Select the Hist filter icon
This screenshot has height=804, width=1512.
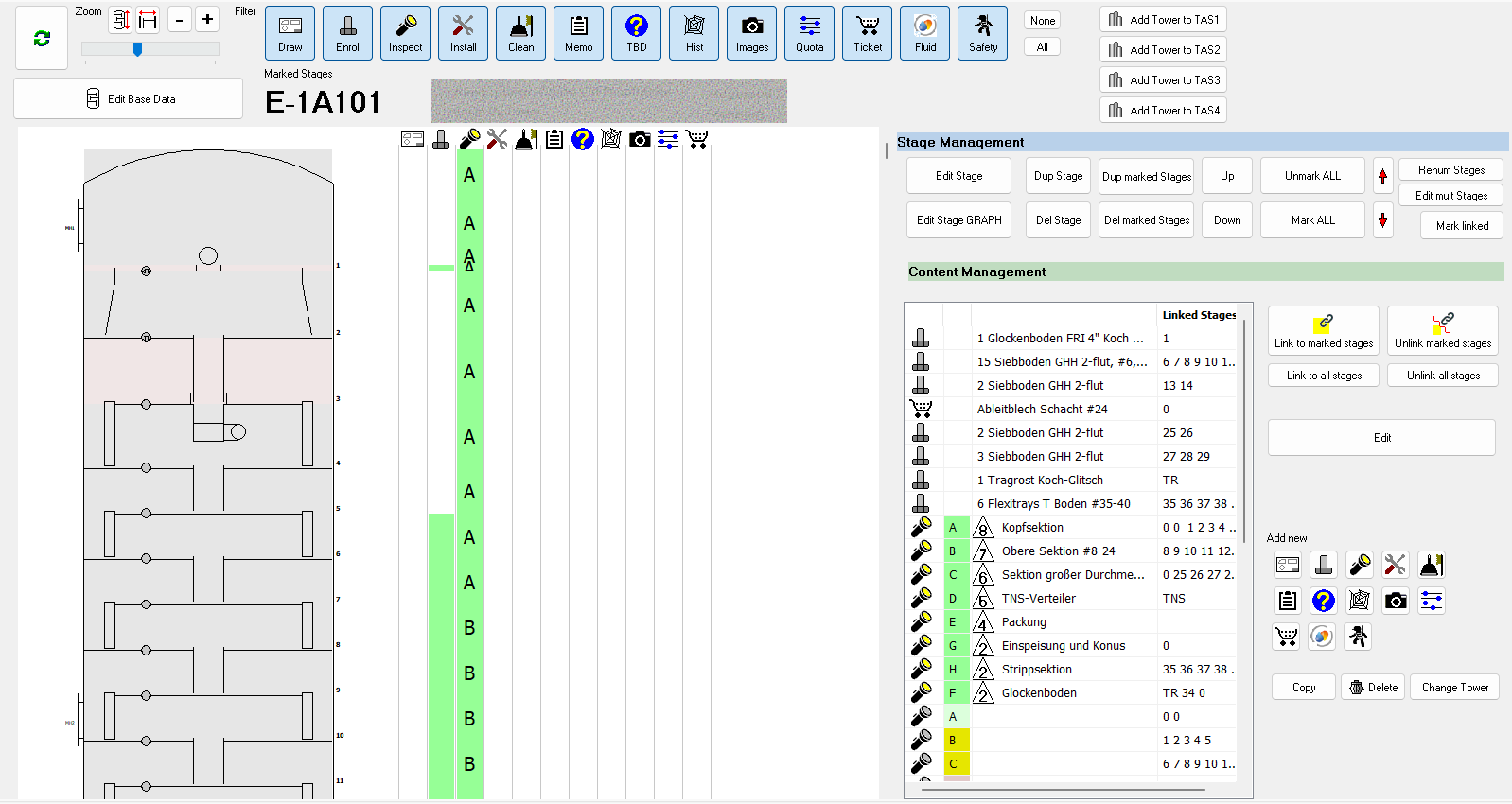694,34
